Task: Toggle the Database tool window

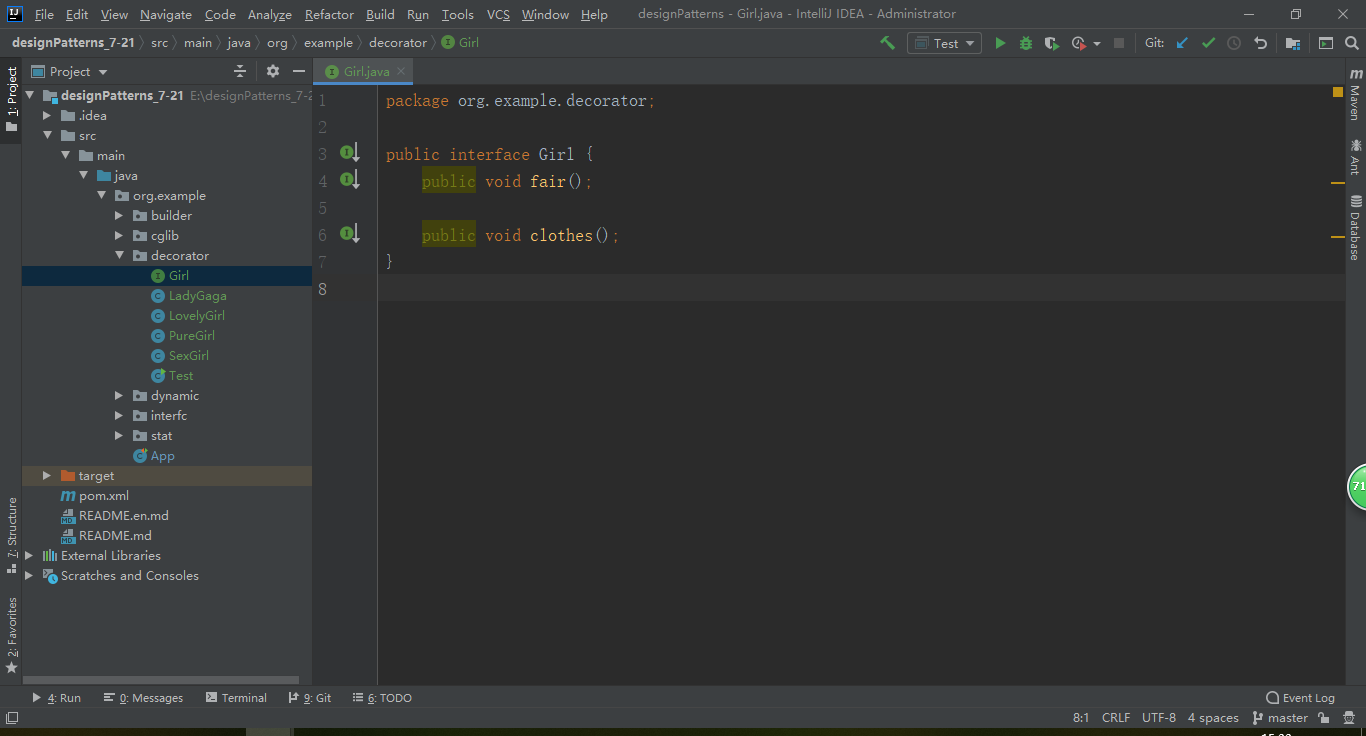Action: tap(1355, 228)
